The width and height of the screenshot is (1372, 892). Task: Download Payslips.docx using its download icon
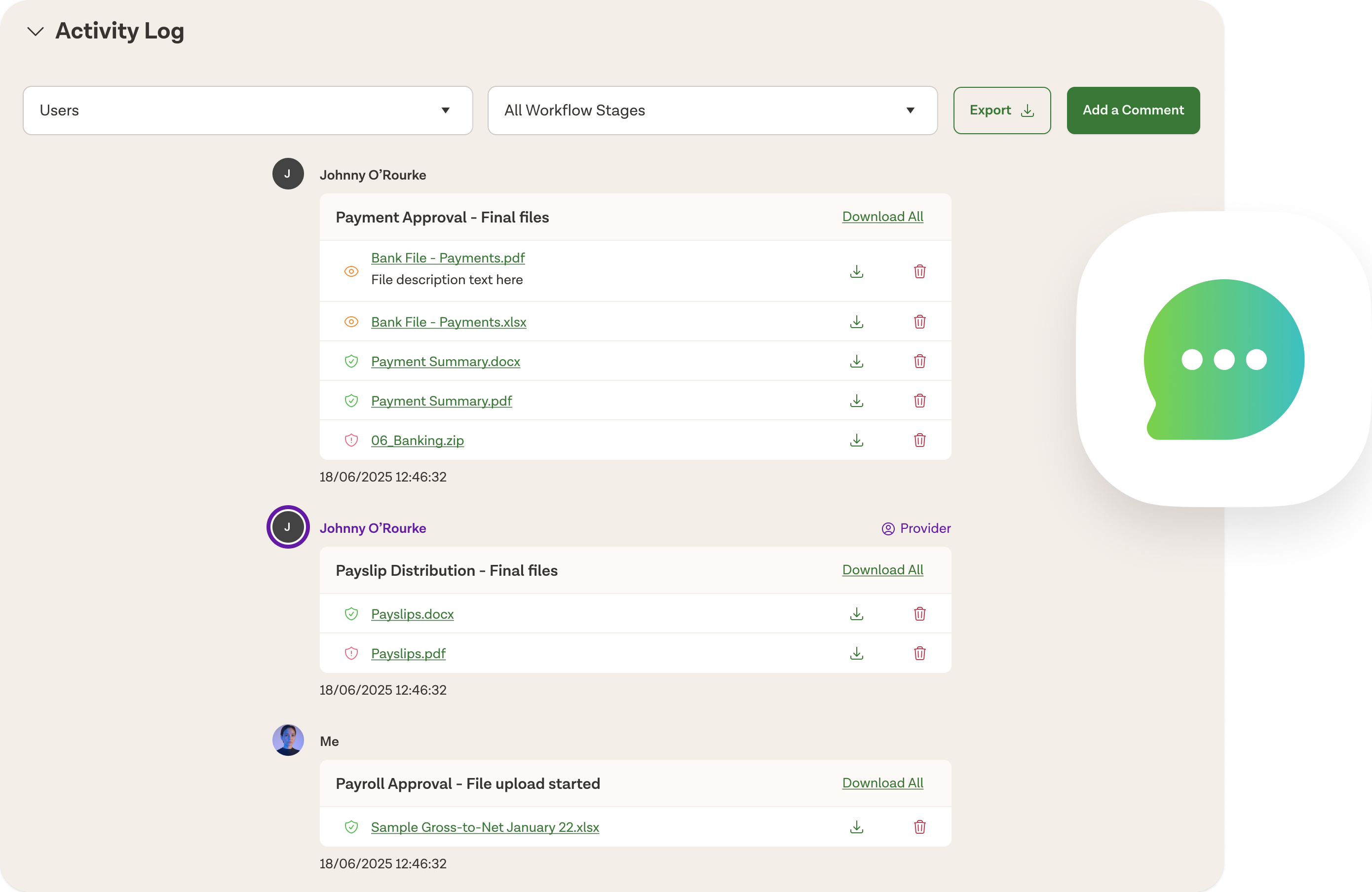coord(857,614)
